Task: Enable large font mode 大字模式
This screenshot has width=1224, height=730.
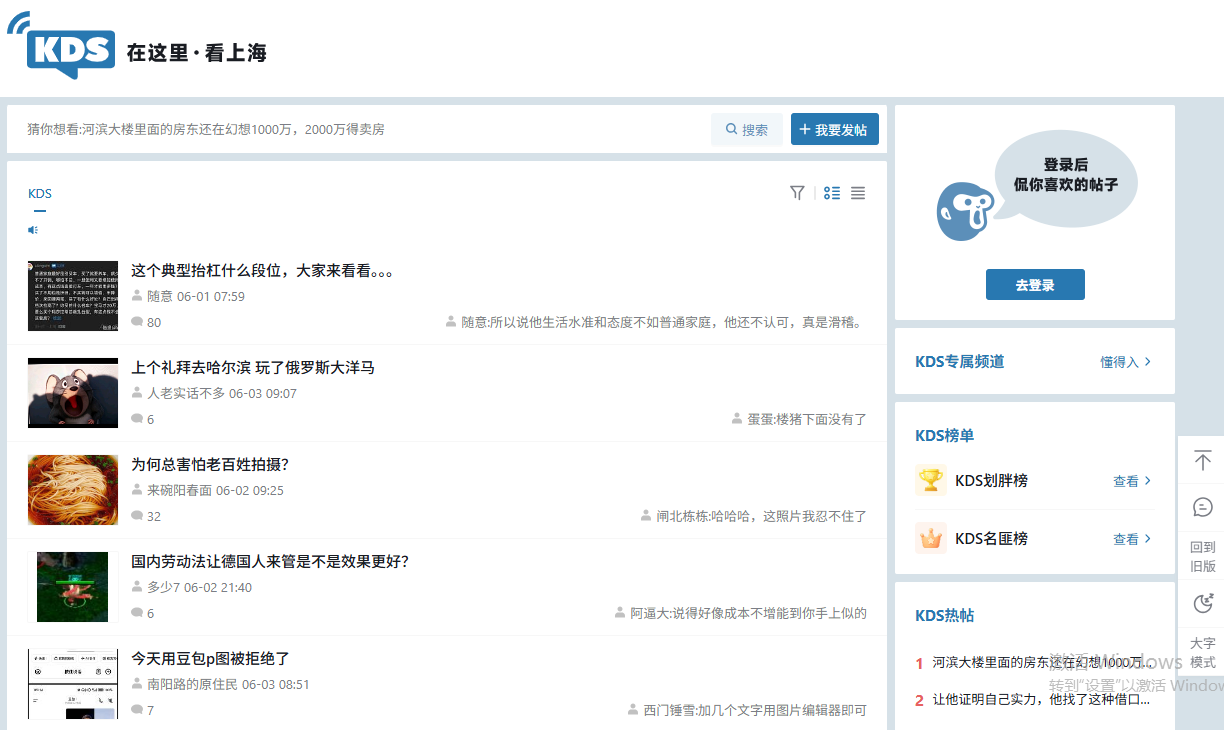Action: pos(1203,653)
